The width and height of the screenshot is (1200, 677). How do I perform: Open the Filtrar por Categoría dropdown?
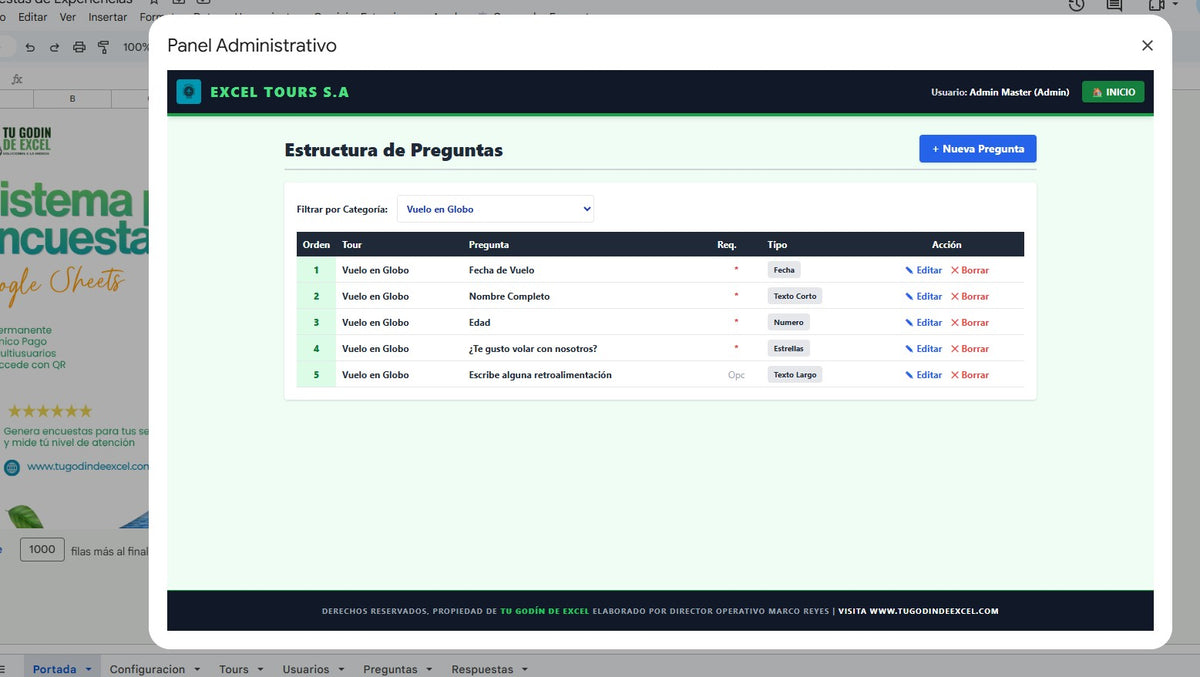coord(496,209)
